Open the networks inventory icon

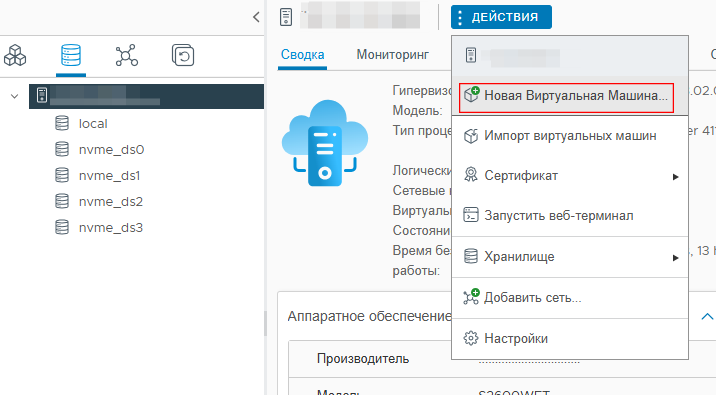(x=126, y=56)
